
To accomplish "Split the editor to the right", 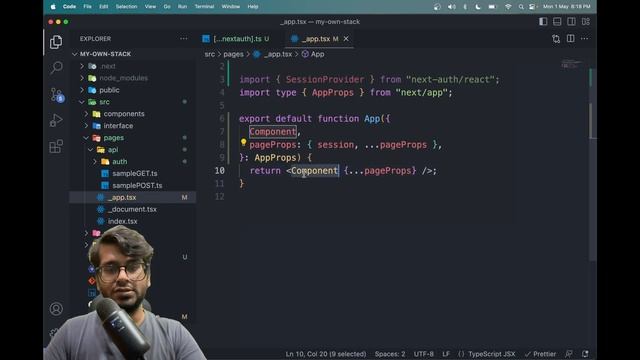I will pos(570,38).
